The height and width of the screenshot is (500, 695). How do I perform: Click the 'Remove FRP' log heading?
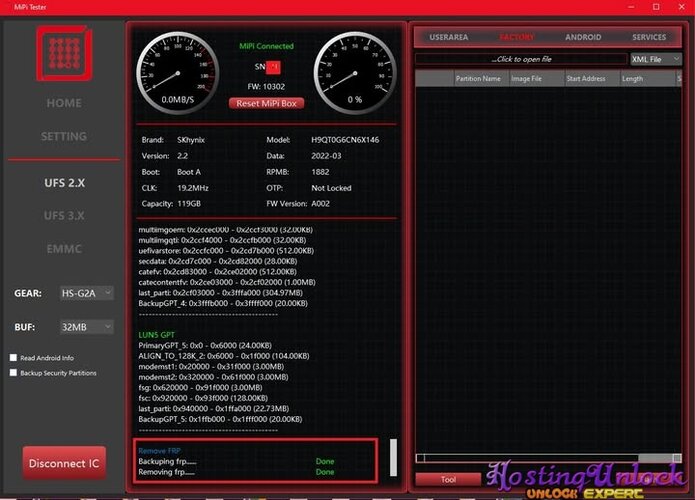[x=160, y=451]
